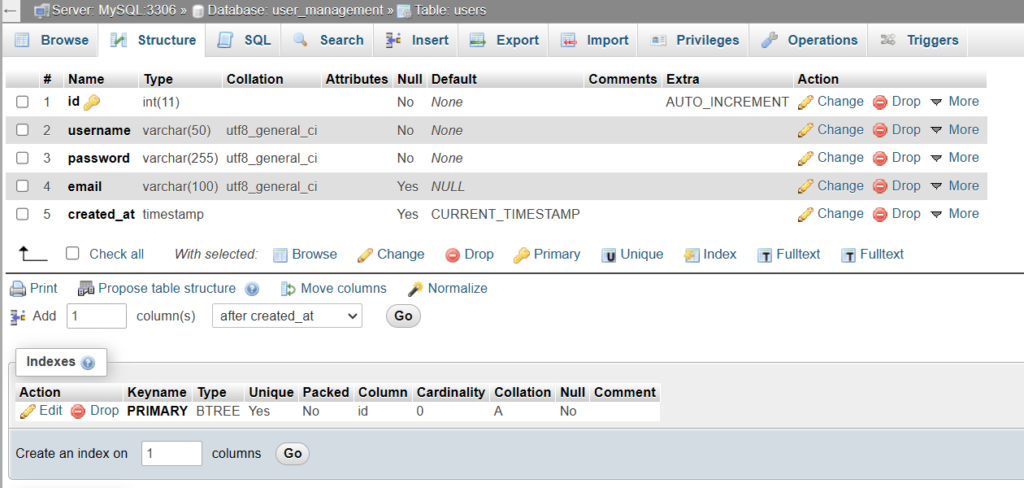Select the Structure tab
This screenshot has height=488, width=1024.
(x=153, y=40)
